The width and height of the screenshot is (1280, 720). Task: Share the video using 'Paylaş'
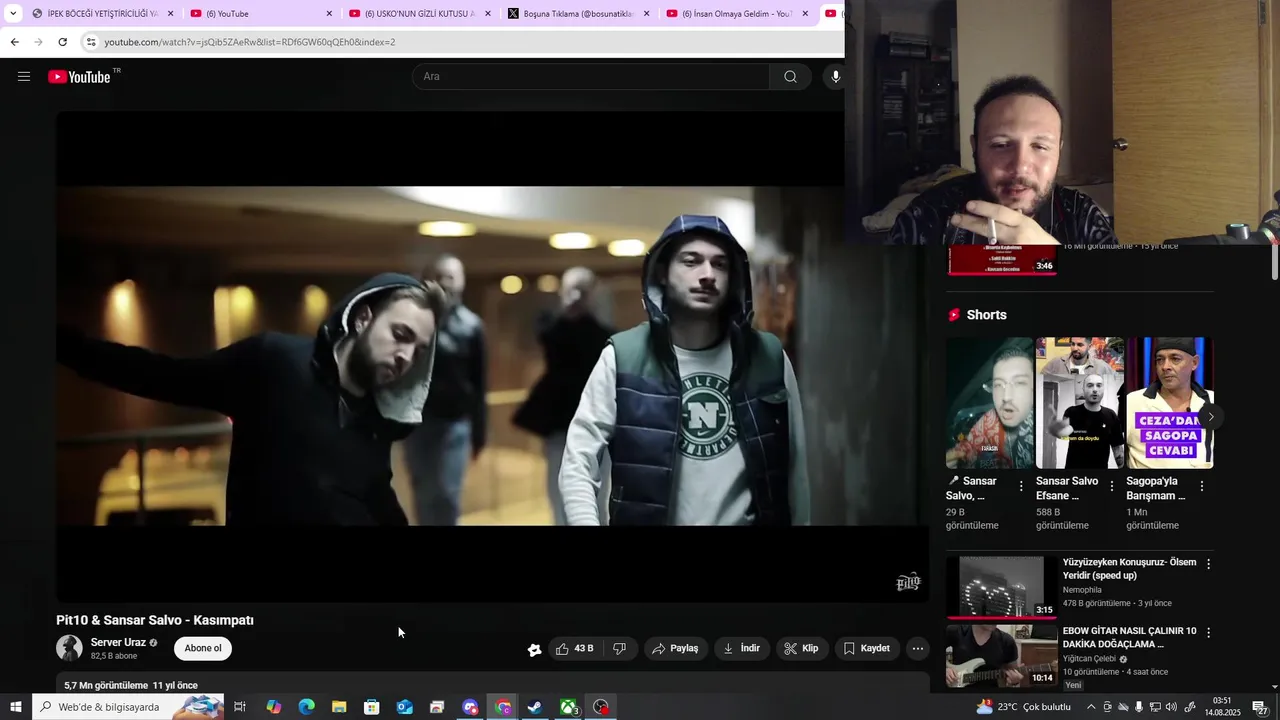click(675, 649)
